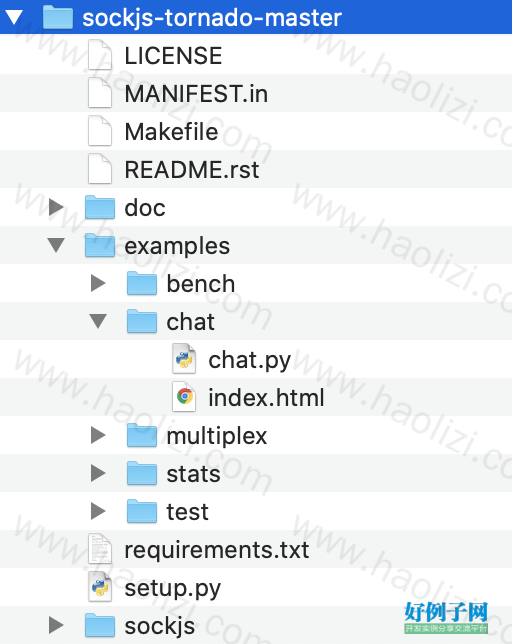Click the sockjs-tornado-master folder icon
This screenshot has height=644, width=512.
58,17
